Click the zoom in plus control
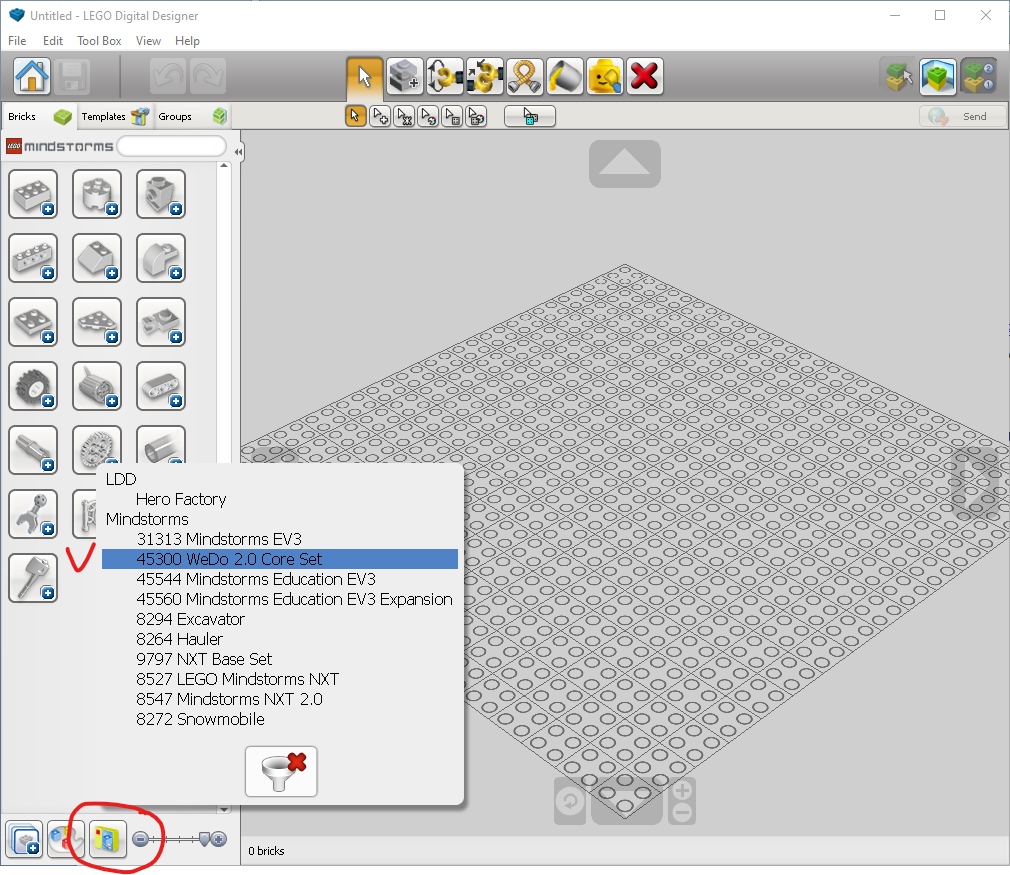 point(683,790)
